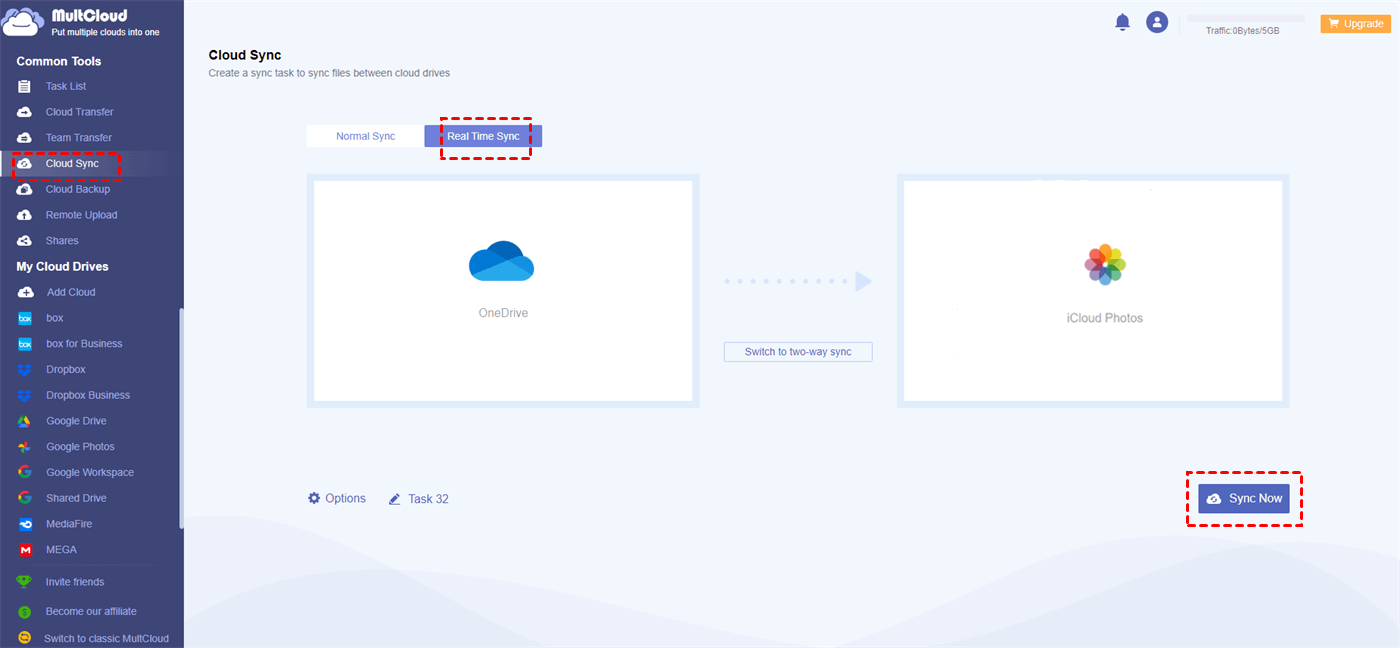The width and height of the screenshot is (1400, 648).
Task: Click the Dropbox Business logo icon
Action: click(25, 395)
